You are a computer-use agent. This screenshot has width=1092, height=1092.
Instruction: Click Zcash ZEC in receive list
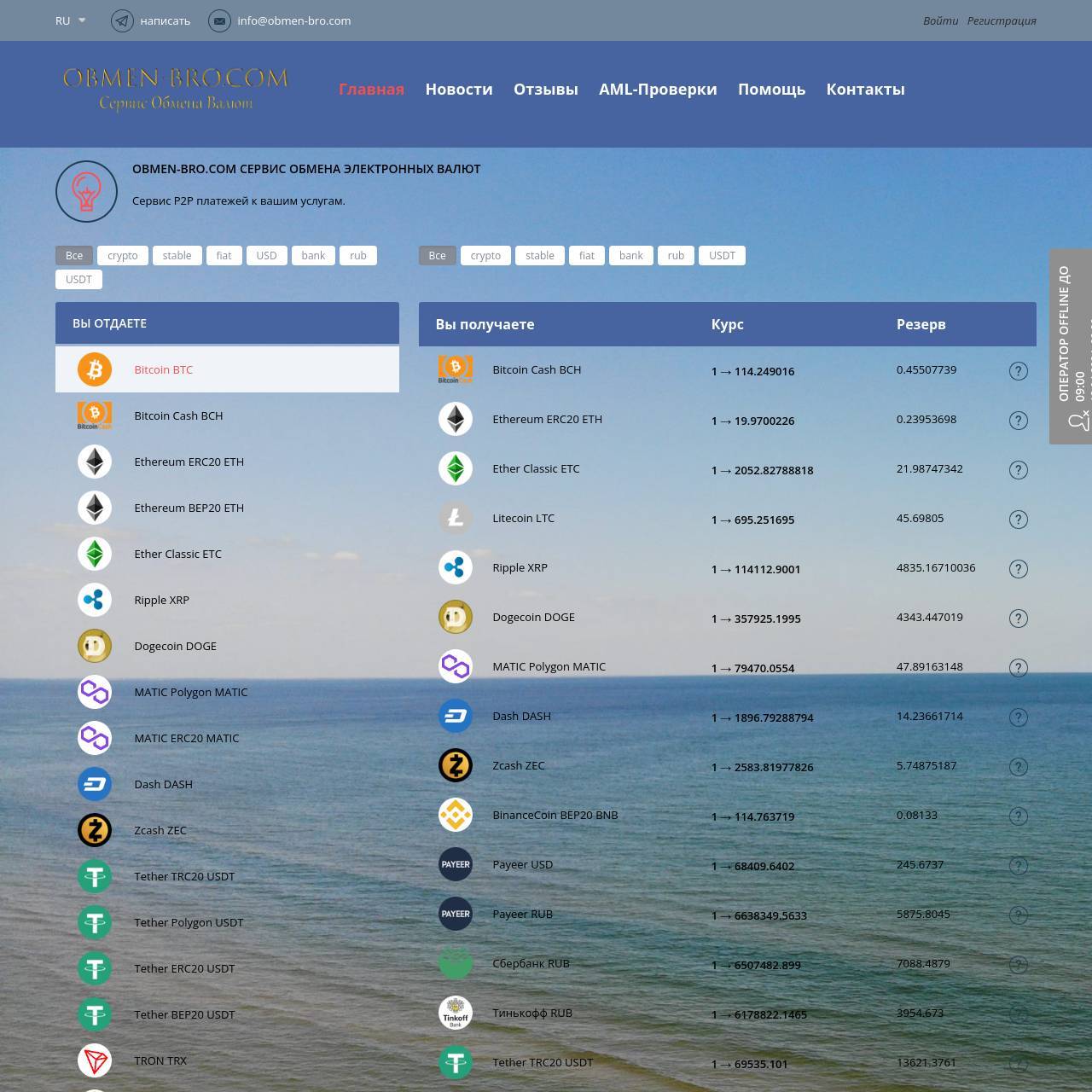click(518, 765)
